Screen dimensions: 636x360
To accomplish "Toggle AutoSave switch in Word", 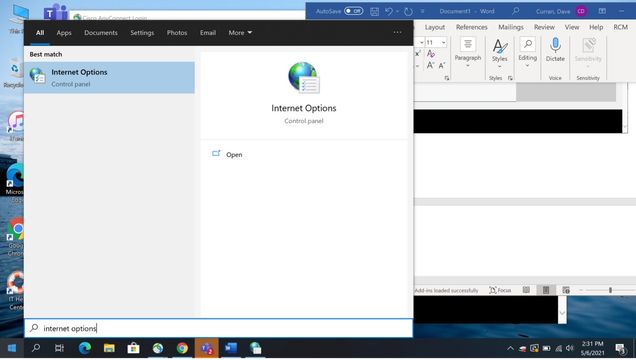I will [353, 11].
